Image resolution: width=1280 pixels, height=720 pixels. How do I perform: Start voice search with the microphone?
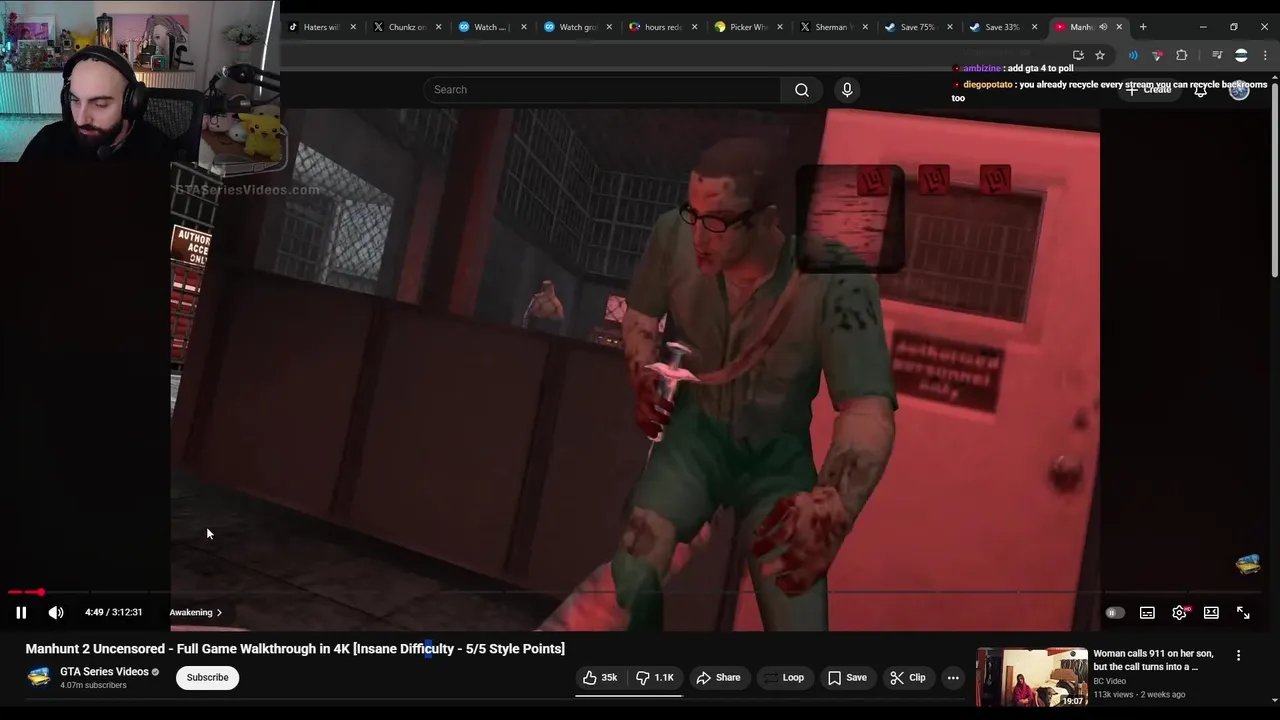(847, 90)
